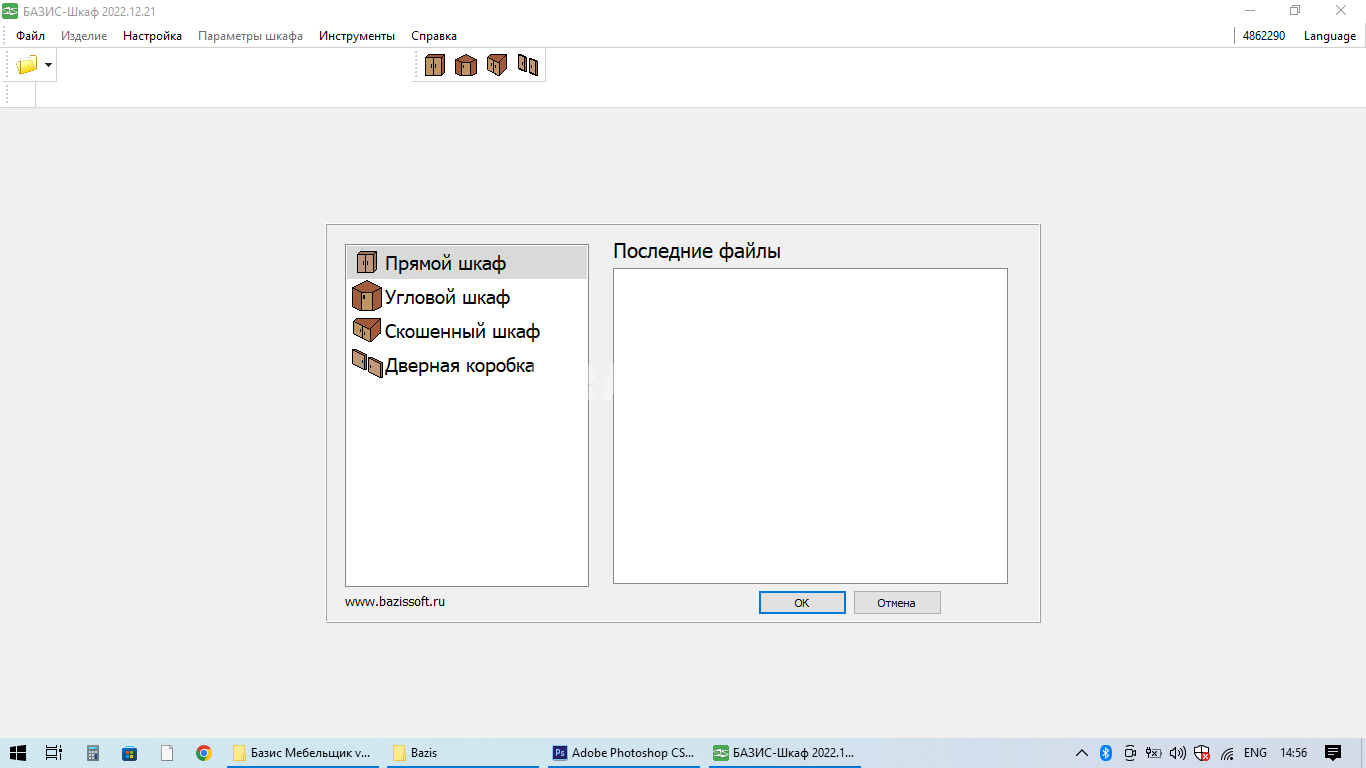Click the straight cabinet toolbar icon

tap(434, 66)
